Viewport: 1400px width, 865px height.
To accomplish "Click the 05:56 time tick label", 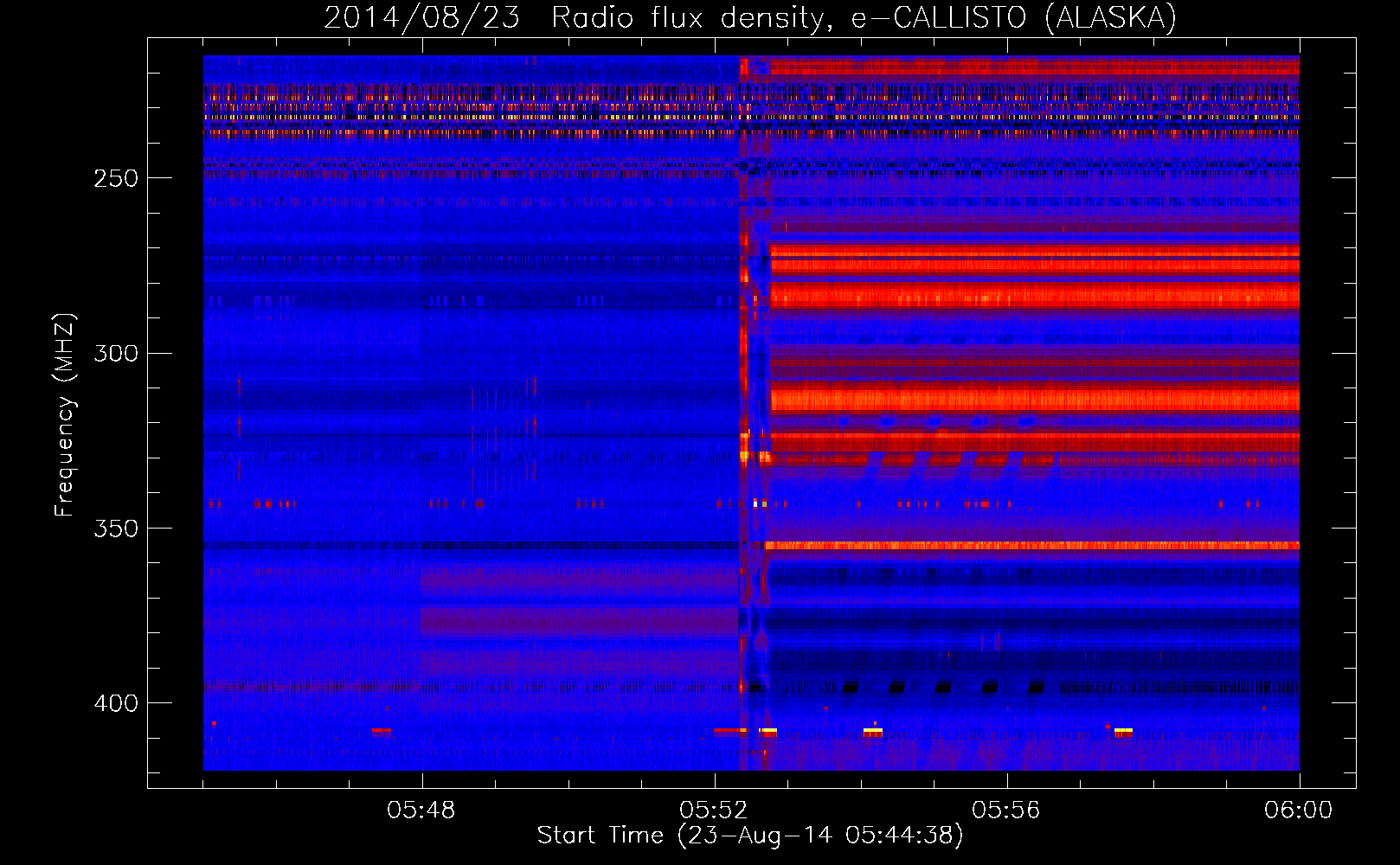I will click(1006, 811).
